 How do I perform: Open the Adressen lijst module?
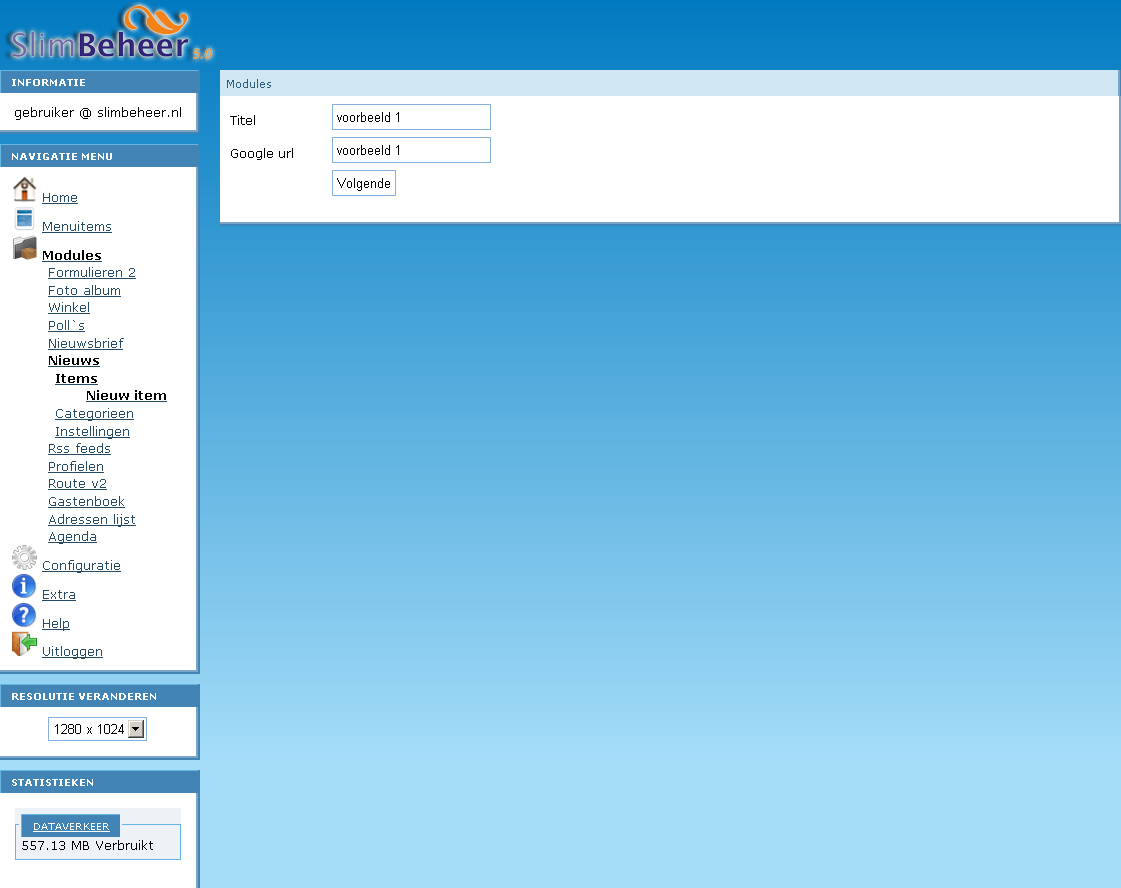coord(92,519)
